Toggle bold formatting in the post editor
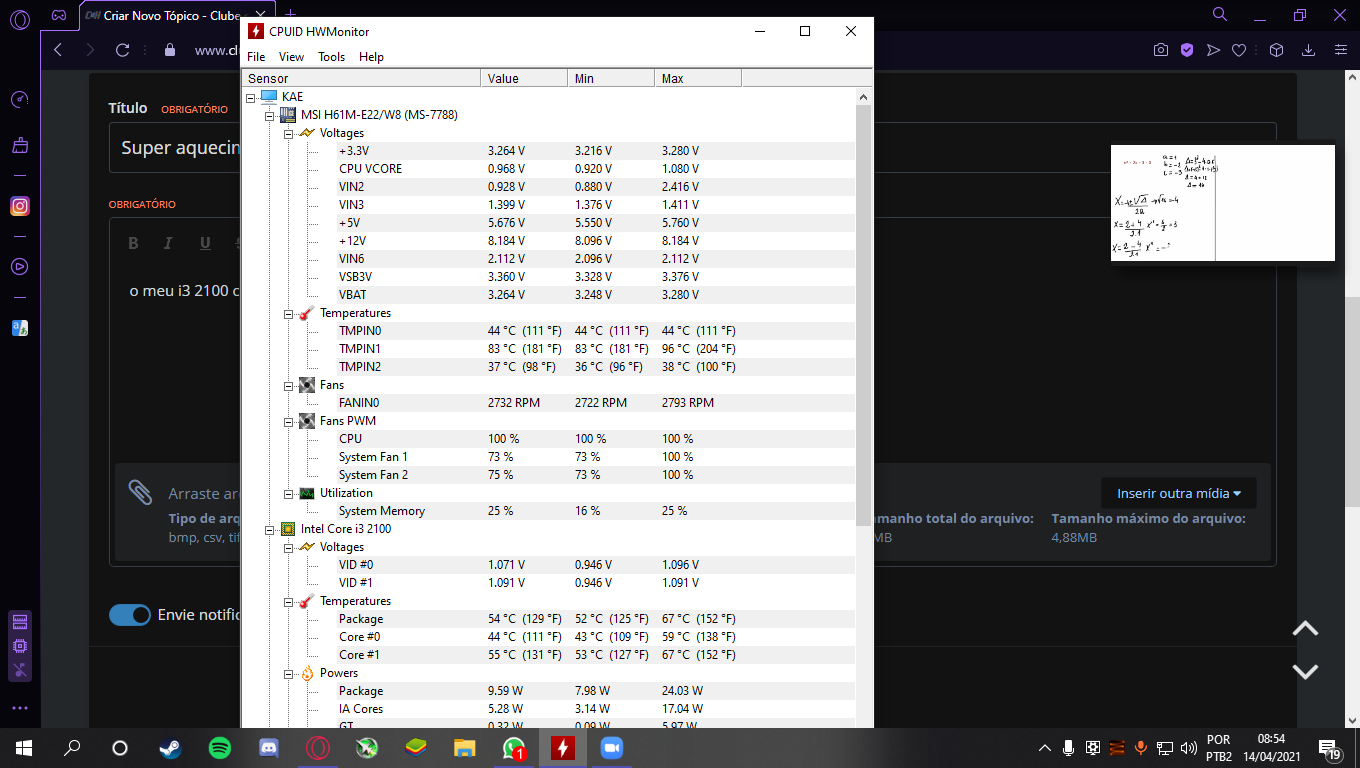The height and width of the screenshot is (768, 1360). (x=133, y=243)
